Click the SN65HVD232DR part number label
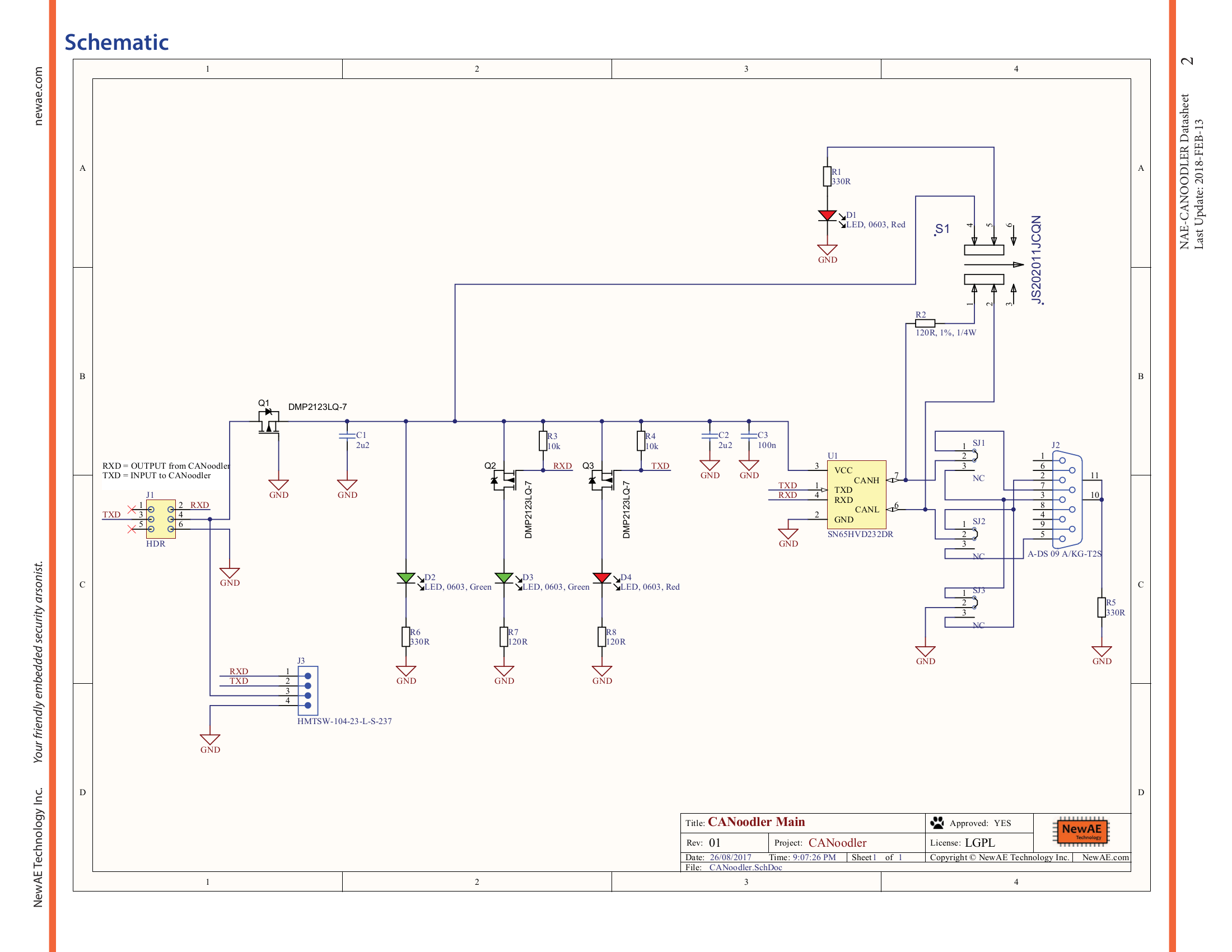The height and width of the screenshot is (952, 1232). [x=860, y=534]
